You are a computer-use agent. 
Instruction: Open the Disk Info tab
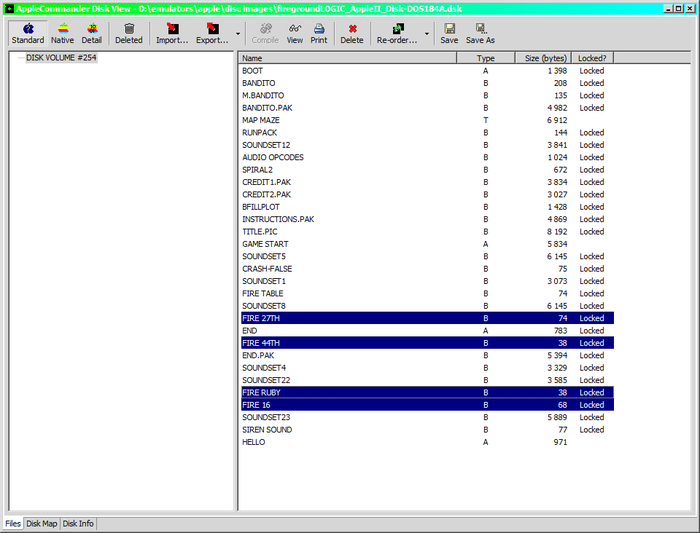click(78, 524)
